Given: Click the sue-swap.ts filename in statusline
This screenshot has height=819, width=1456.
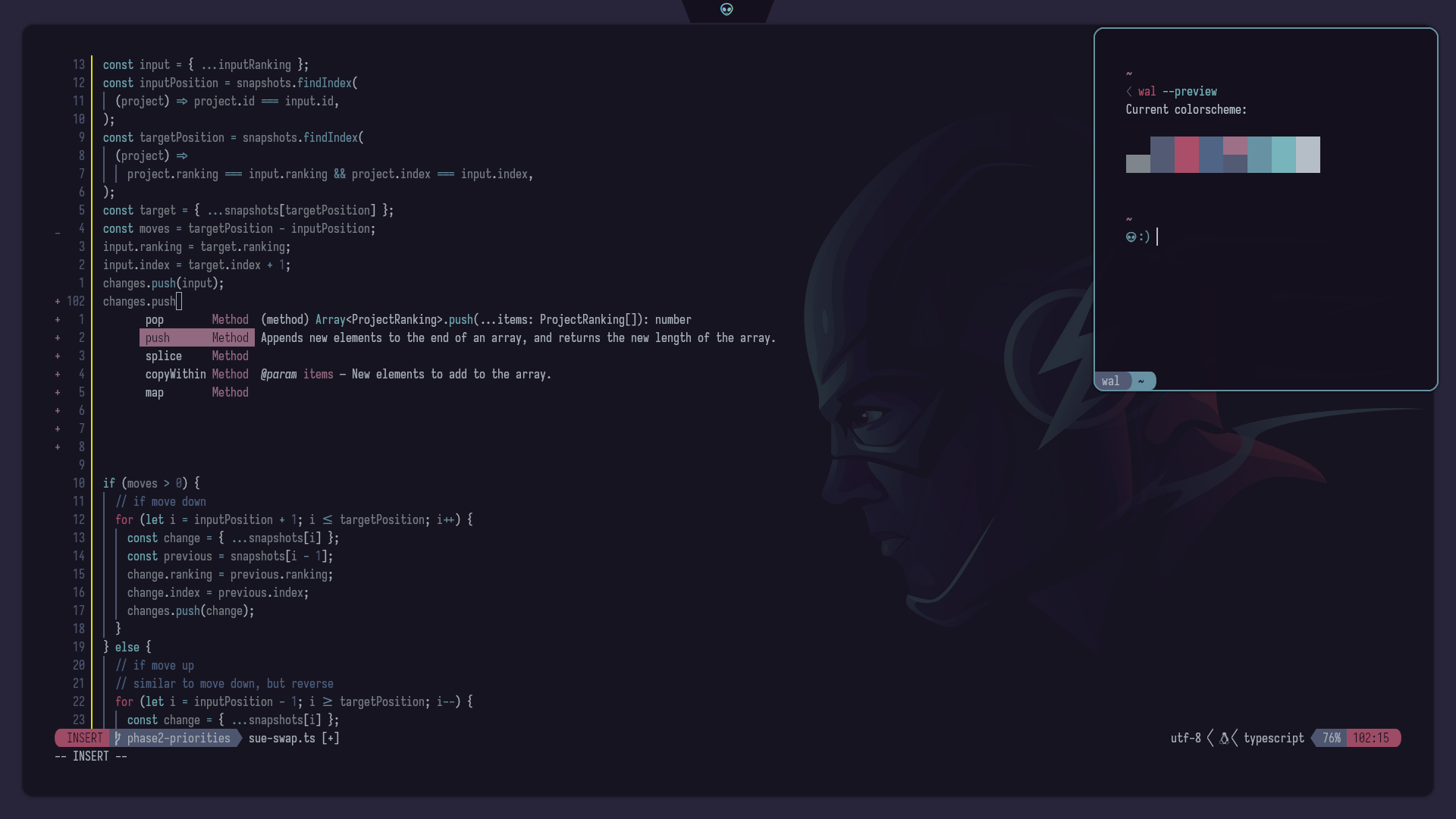Looking at the screenshot, I should [x=282, y=738].
